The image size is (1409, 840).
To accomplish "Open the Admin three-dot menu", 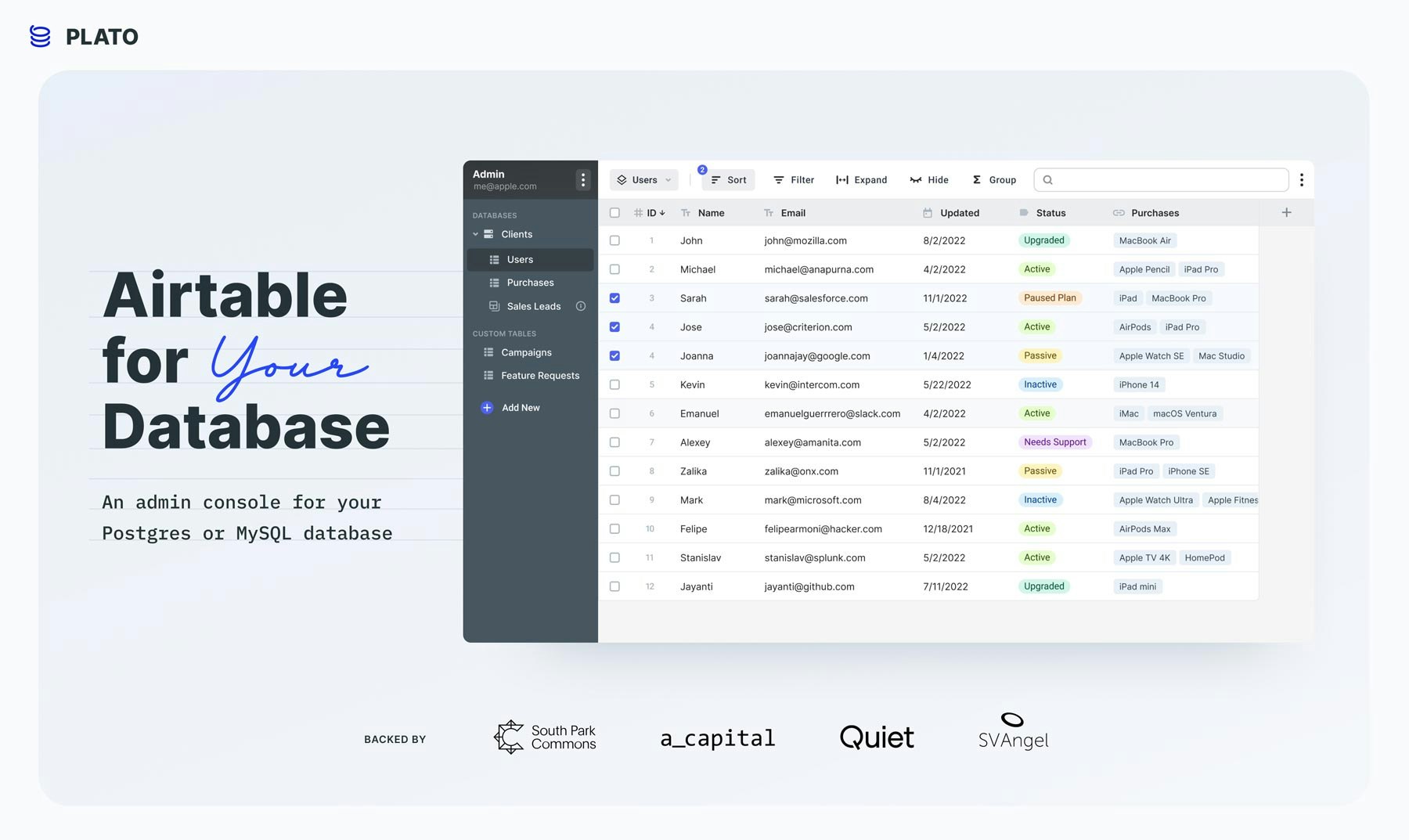I will click(x=583, y=180).
